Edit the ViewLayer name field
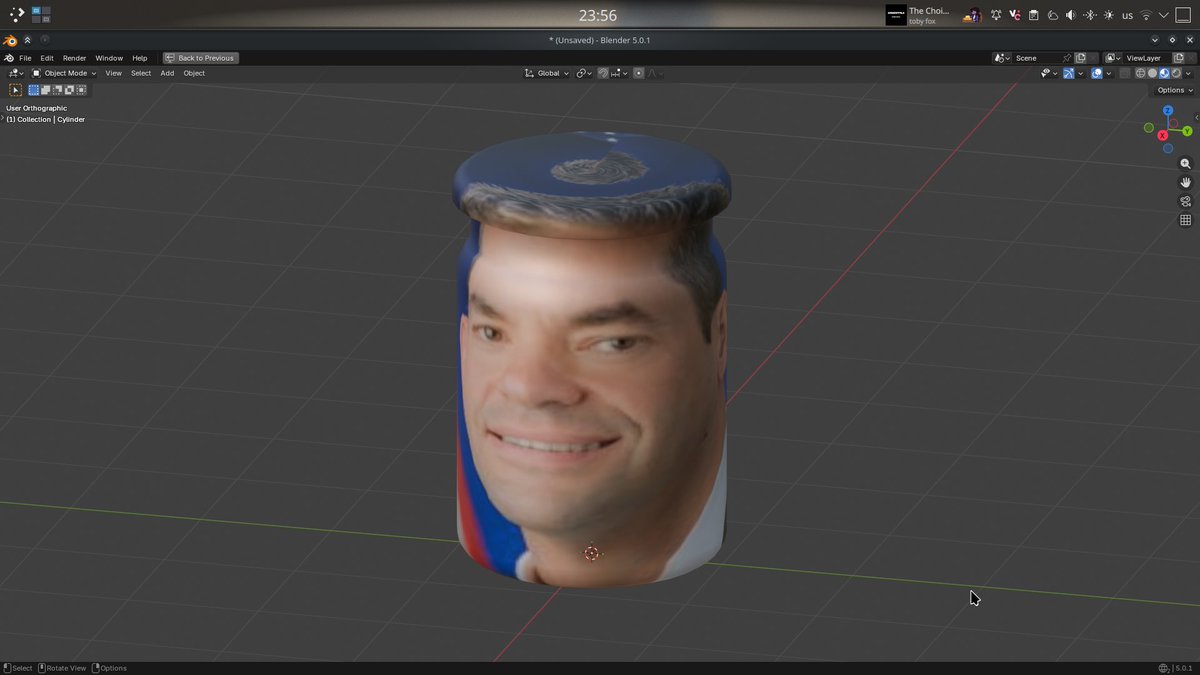Image resolution: width=1200 pixels, height=675 pixels. 1148,58
